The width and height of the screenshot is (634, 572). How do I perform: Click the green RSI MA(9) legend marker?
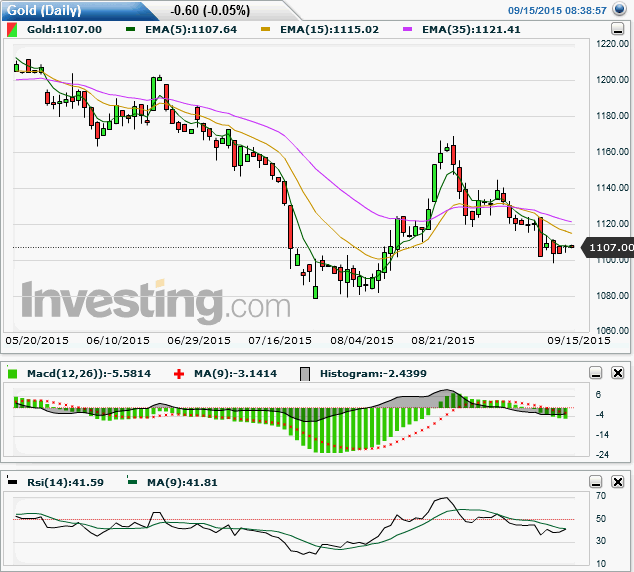pyautogui.click(x=132, y=481)
